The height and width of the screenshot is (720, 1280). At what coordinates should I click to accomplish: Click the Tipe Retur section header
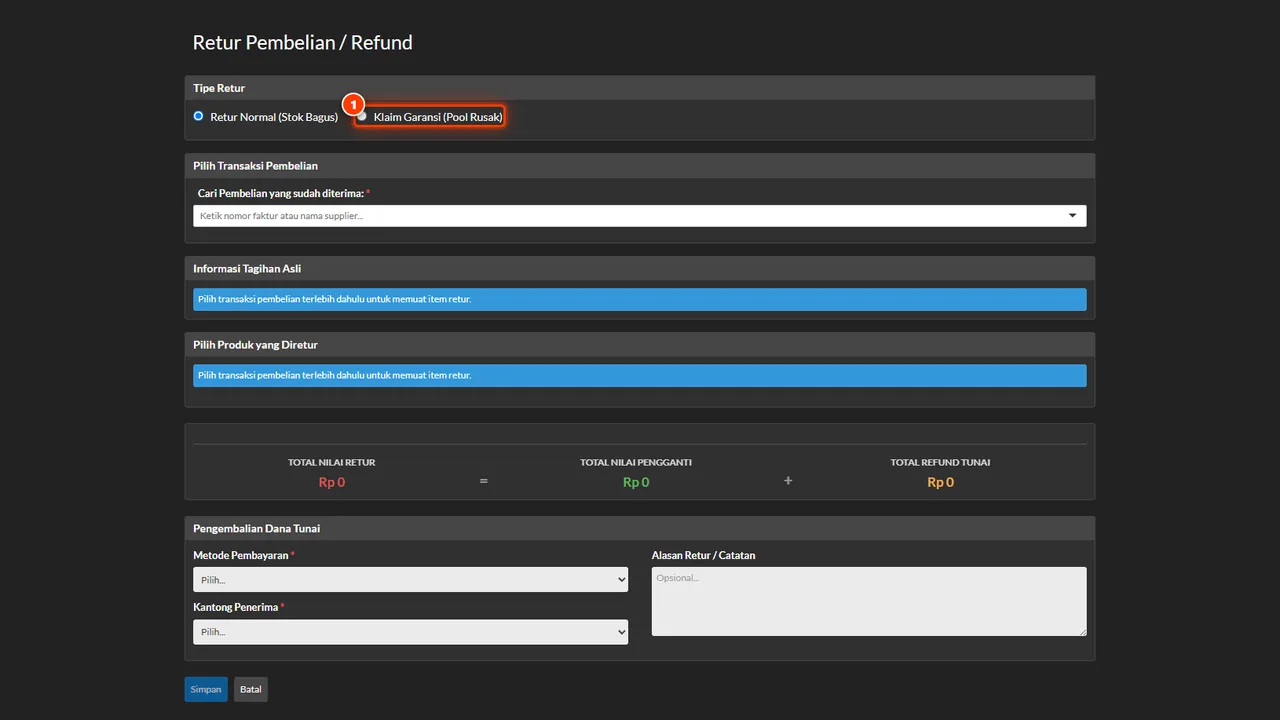pos(640,88)
